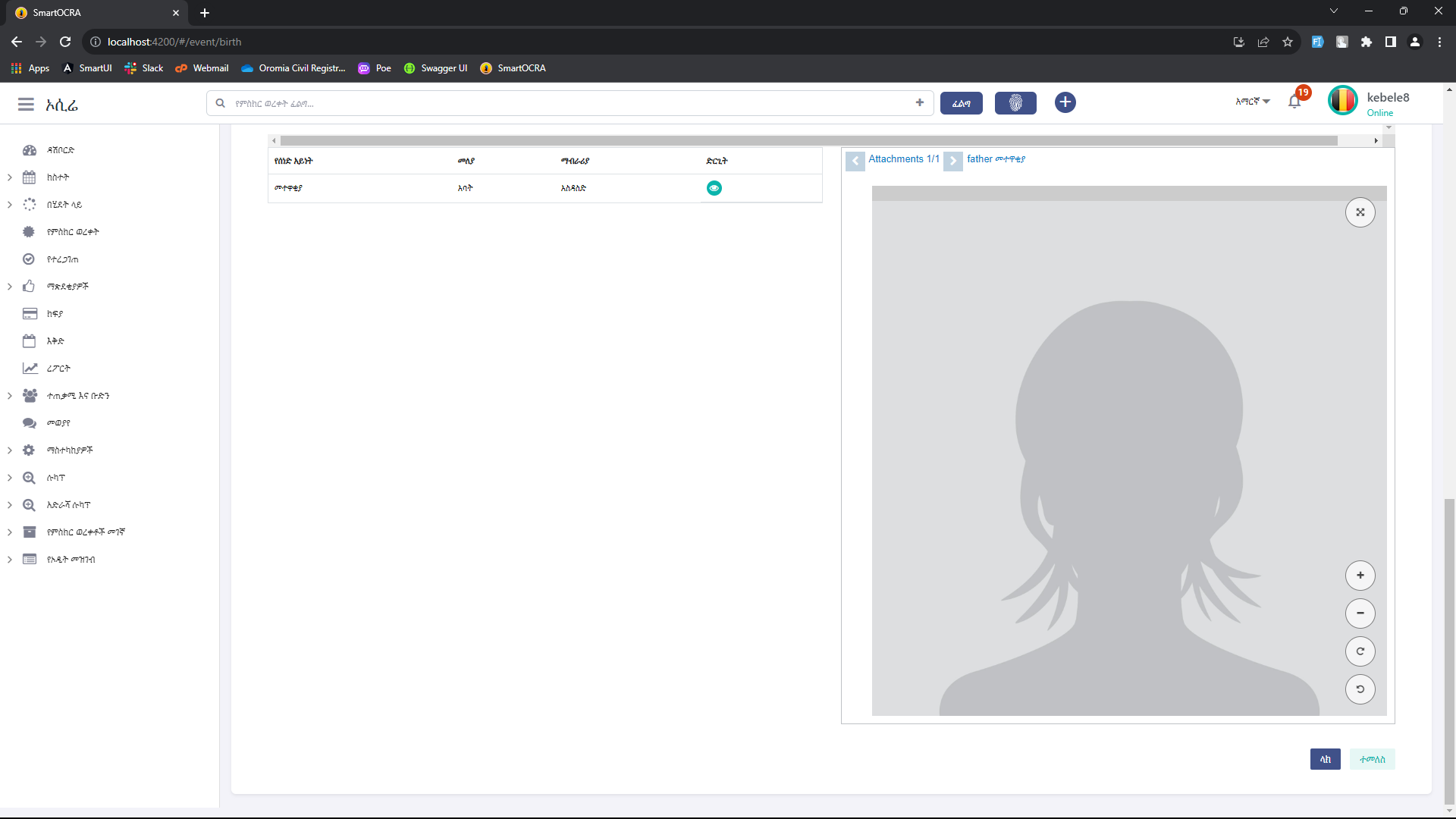This screenshot has height=819, width=1456.
Task: Toggle the eye view icon in መታወቂያ row
Action: [x=714, y=188]
